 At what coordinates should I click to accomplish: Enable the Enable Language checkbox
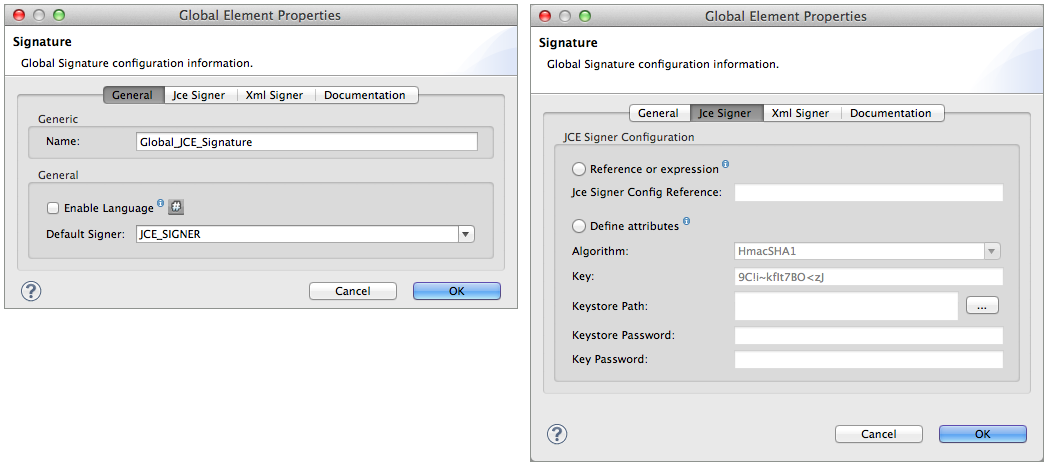[53, 208]
